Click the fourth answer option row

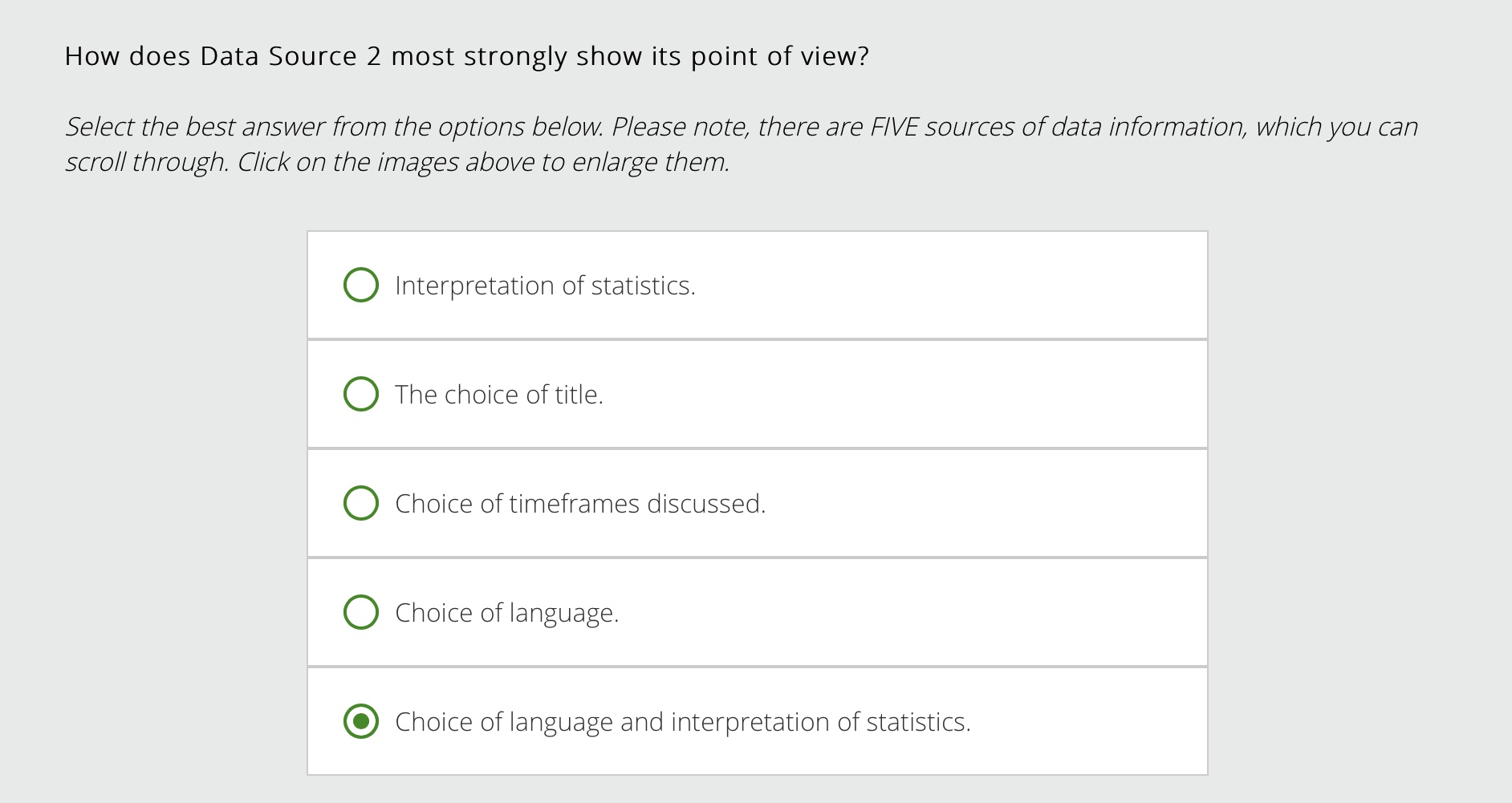point(758,612)
